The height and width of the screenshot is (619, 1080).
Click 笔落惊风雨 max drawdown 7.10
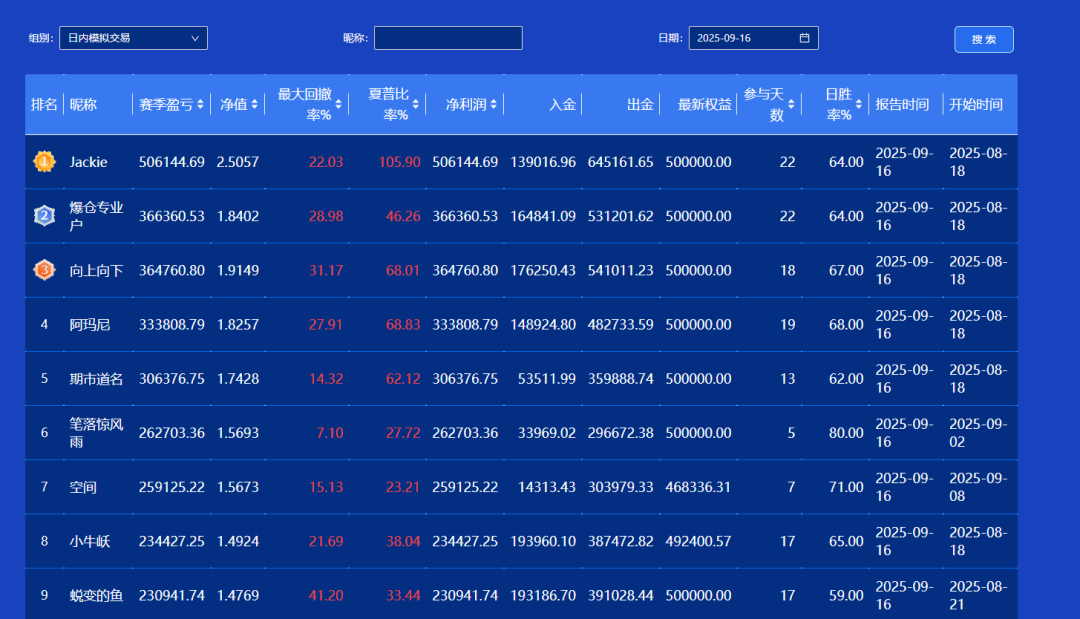coord(330,433)
